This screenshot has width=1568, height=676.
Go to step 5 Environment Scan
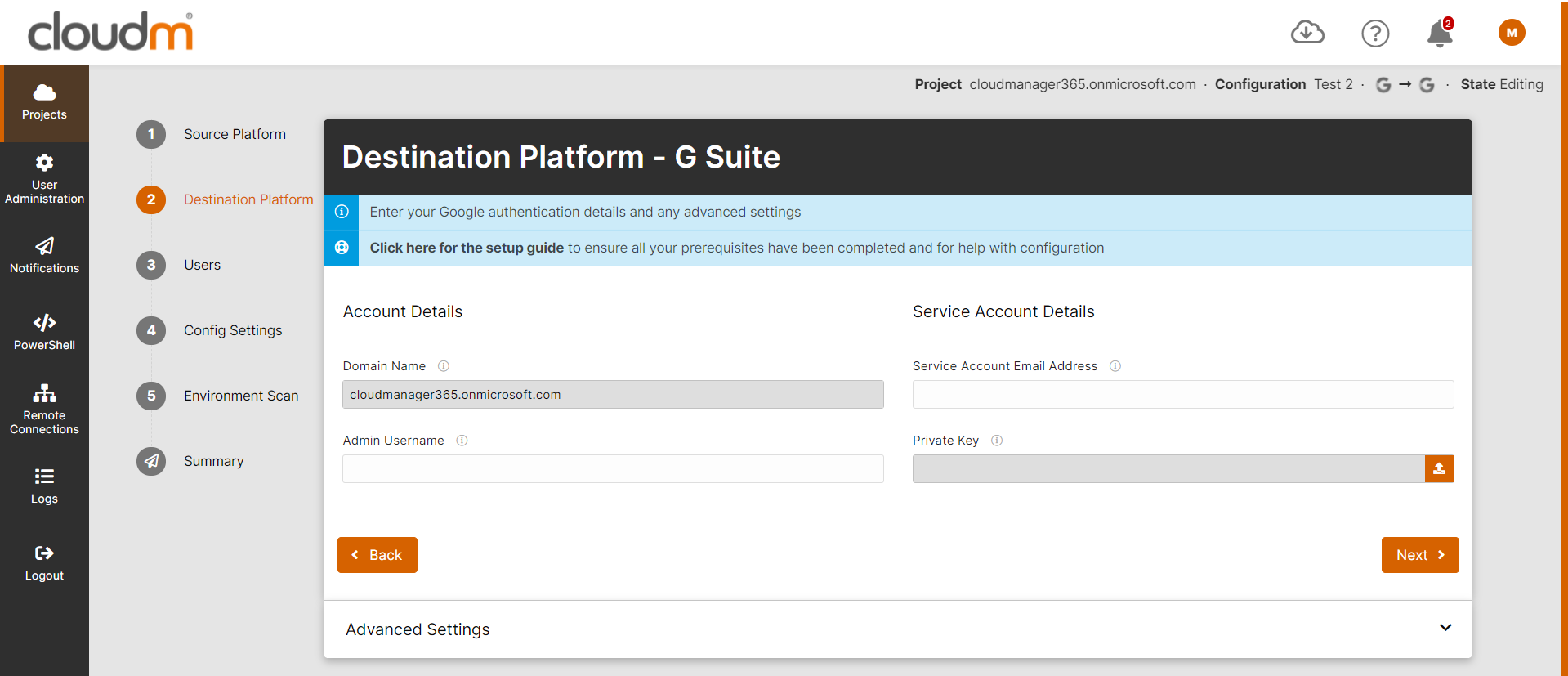pos(217,396)
